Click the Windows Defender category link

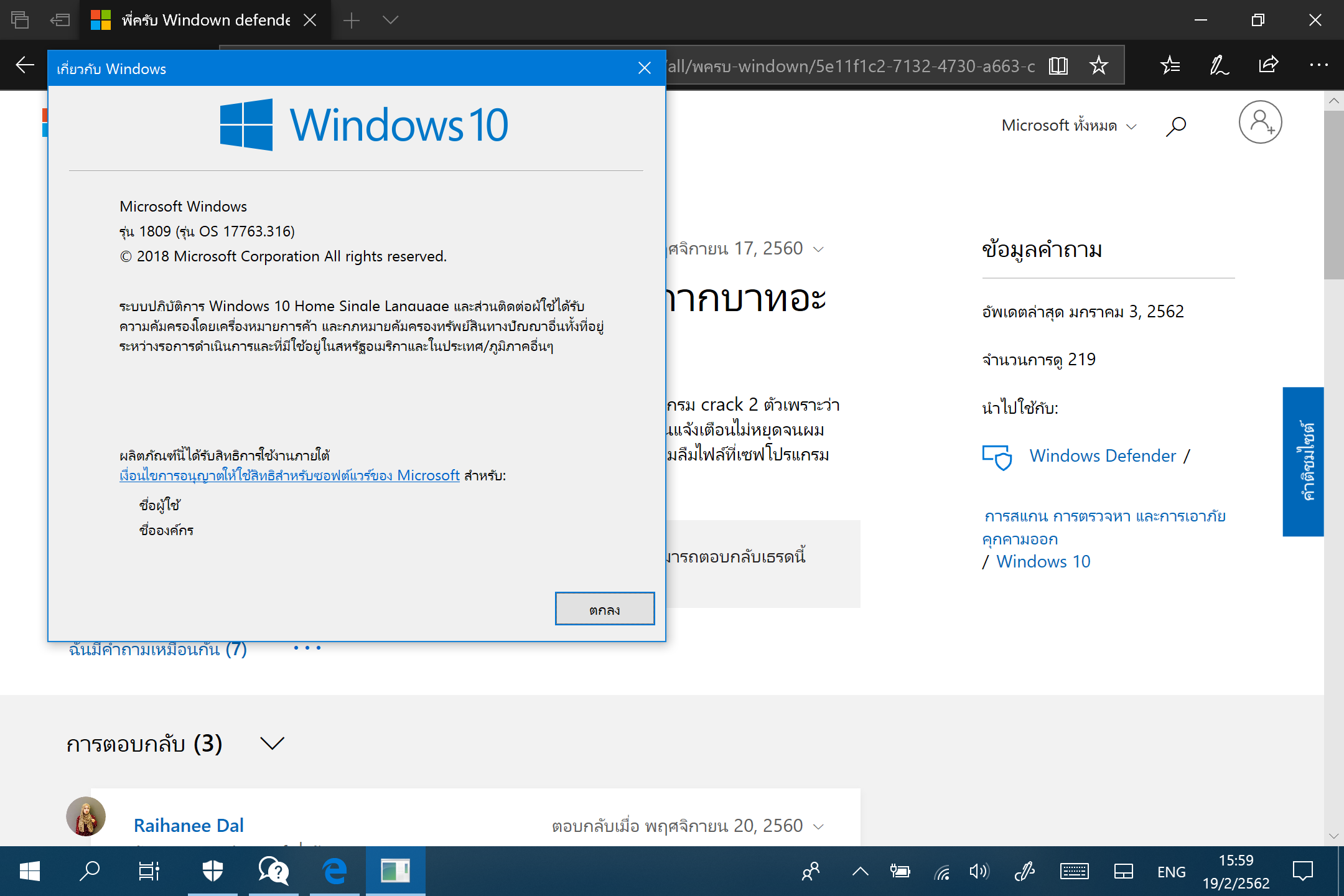point(1103,455)
